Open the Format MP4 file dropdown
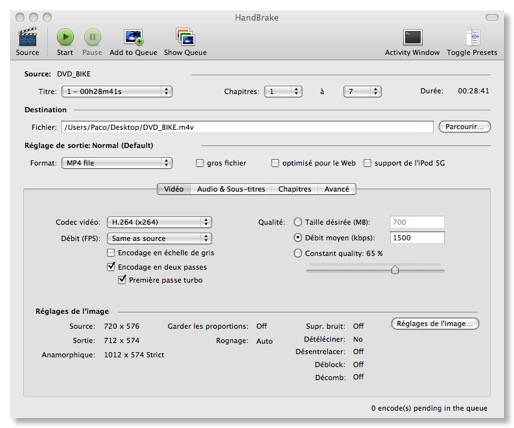The height and width of the screenshot is (428, 514). click(117, 163)
